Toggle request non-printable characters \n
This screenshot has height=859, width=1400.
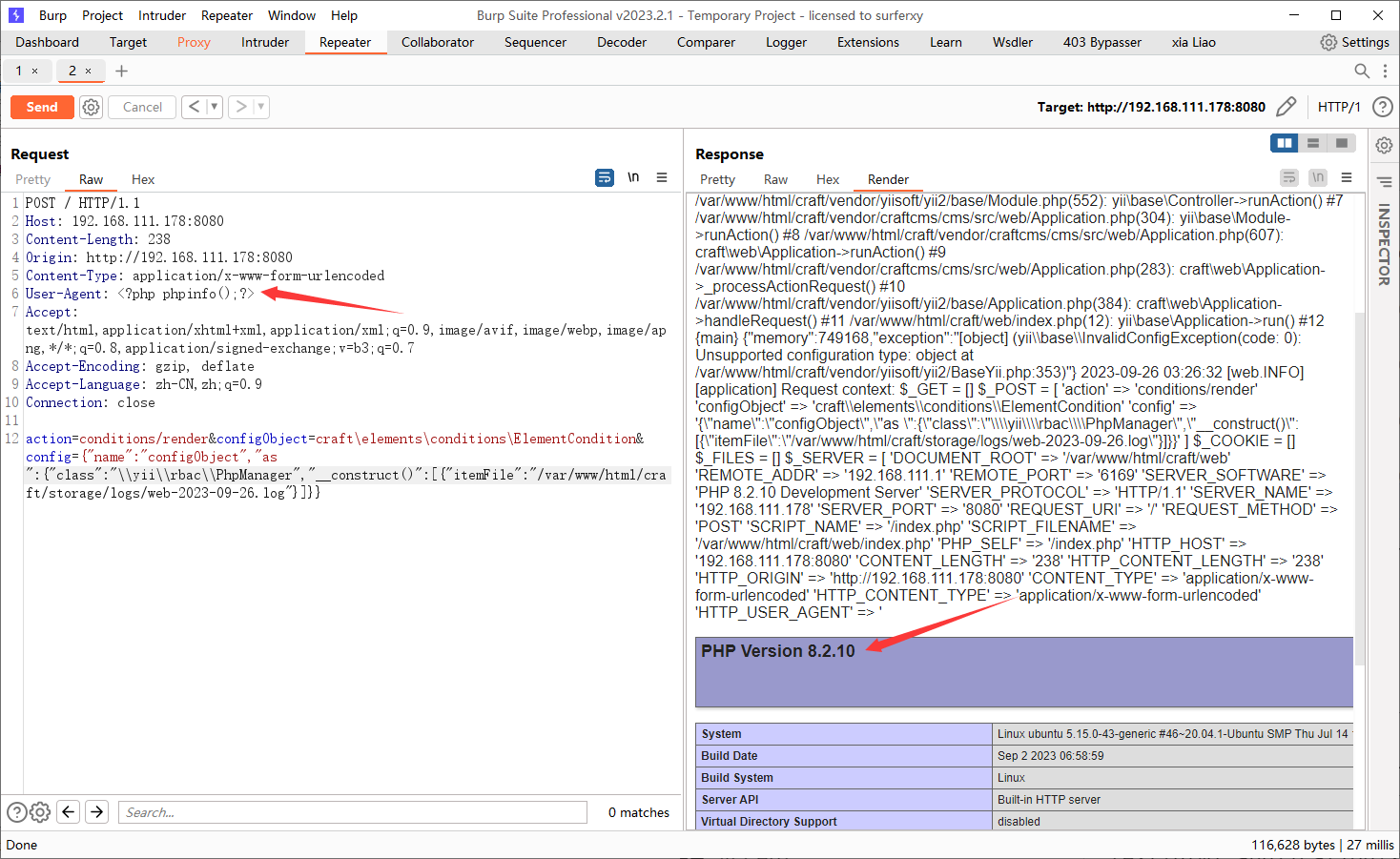click(633, 177)
